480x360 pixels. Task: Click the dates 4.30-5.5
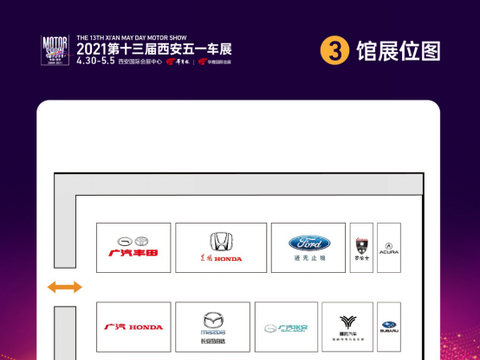pyautogui.click(x=95, y=61)
